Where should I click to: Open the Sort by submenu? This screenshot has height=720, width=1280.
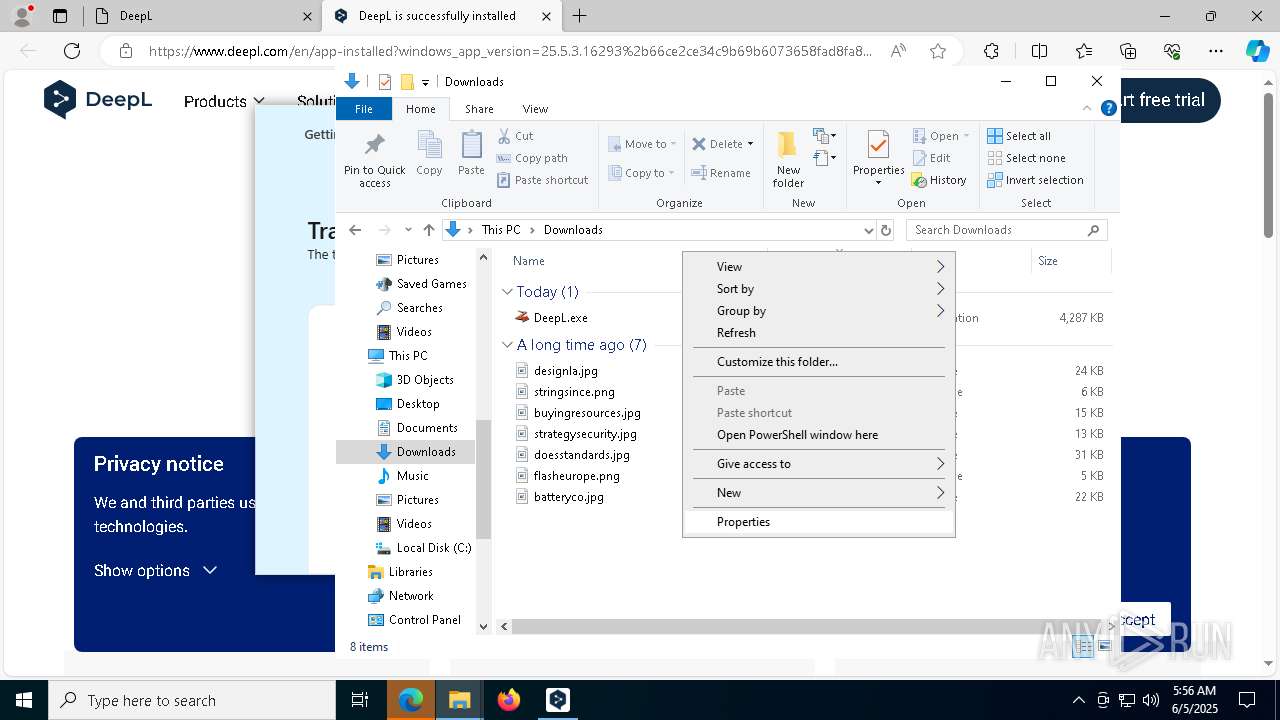pyautogui.click(x=819, y=289)
